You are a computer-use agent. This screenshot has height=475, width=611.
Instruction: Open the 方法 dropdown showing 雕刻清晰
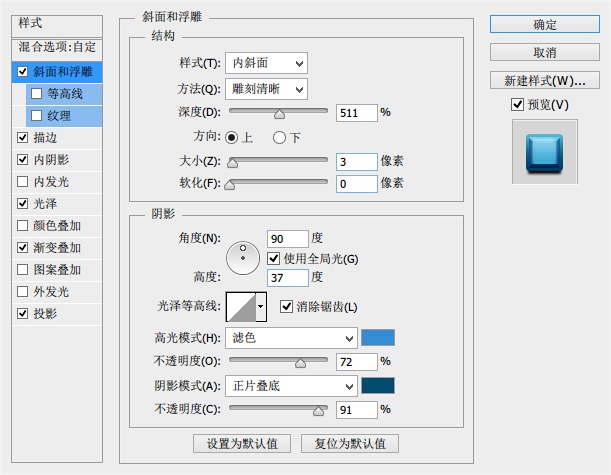point(266,89)
